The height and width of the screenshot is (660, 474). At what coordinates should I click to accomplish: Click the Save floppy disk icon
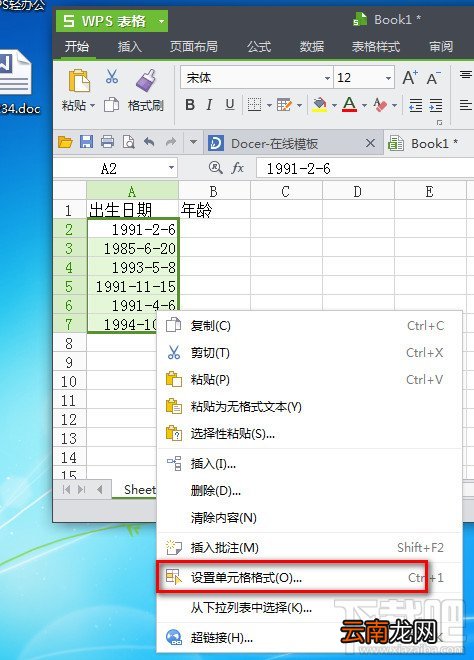(x=86, y=142)
